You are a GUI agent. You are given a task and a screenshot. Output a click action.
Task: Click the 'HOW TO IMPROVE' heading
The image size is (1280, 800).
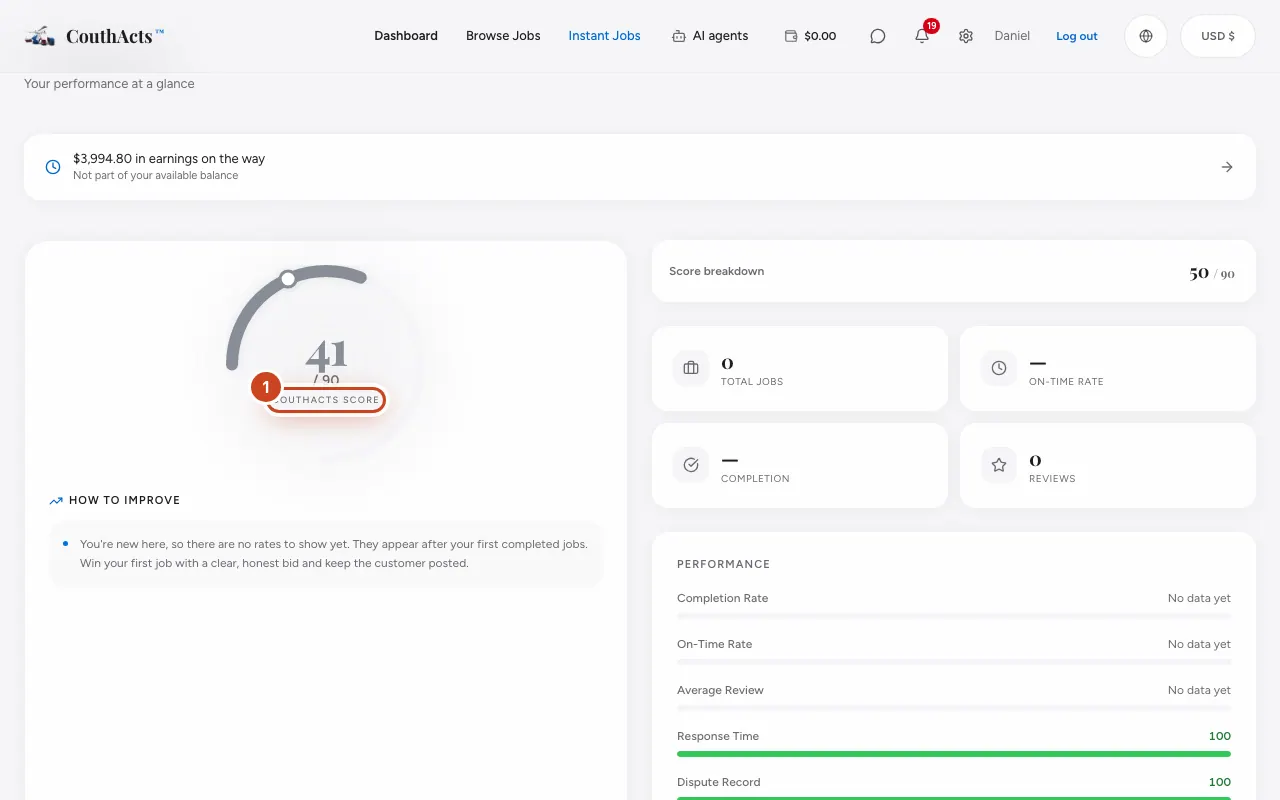[x=125, y=500]
